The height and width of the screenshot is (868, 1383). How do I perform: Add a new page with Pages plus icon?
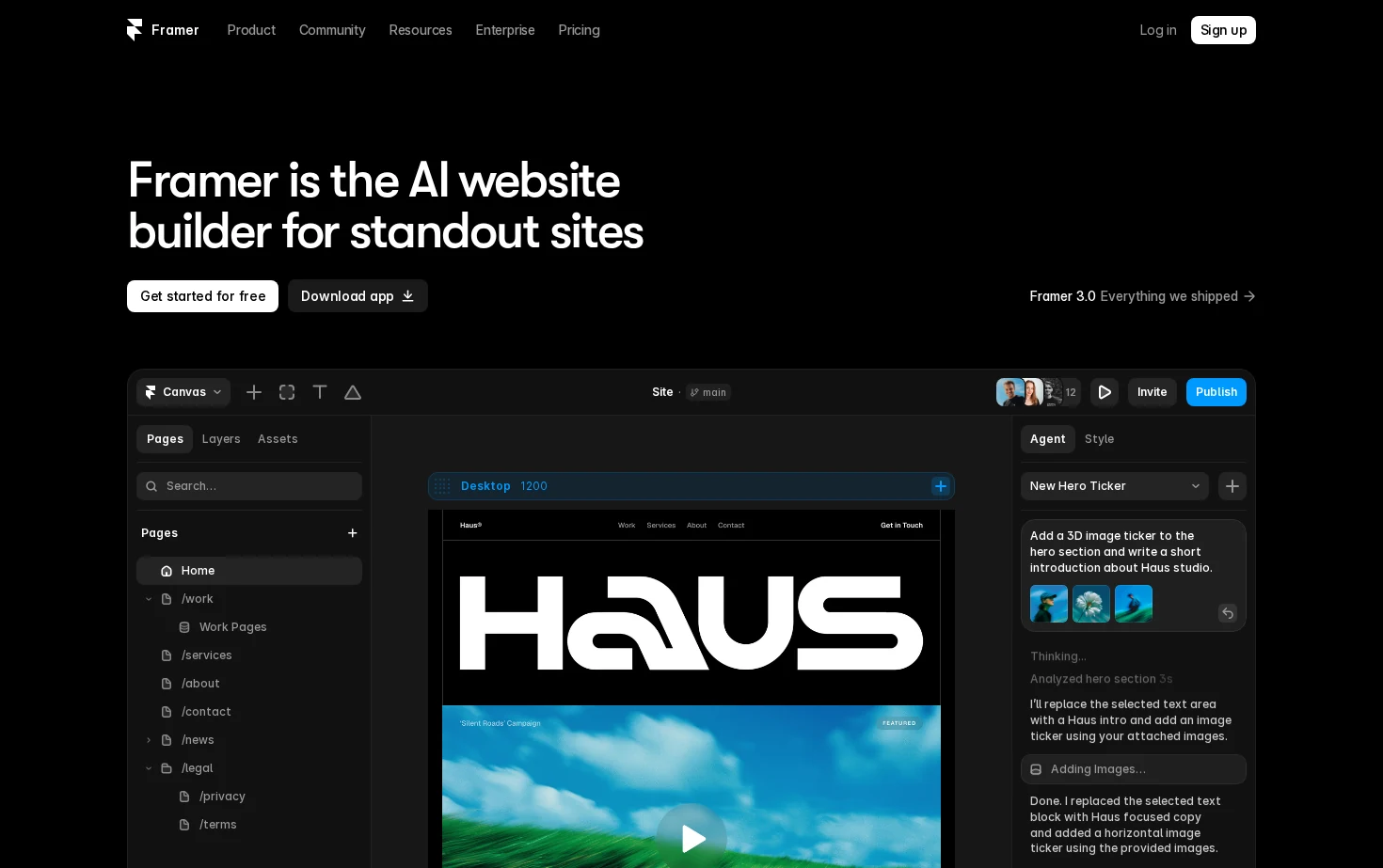(353, 533)
